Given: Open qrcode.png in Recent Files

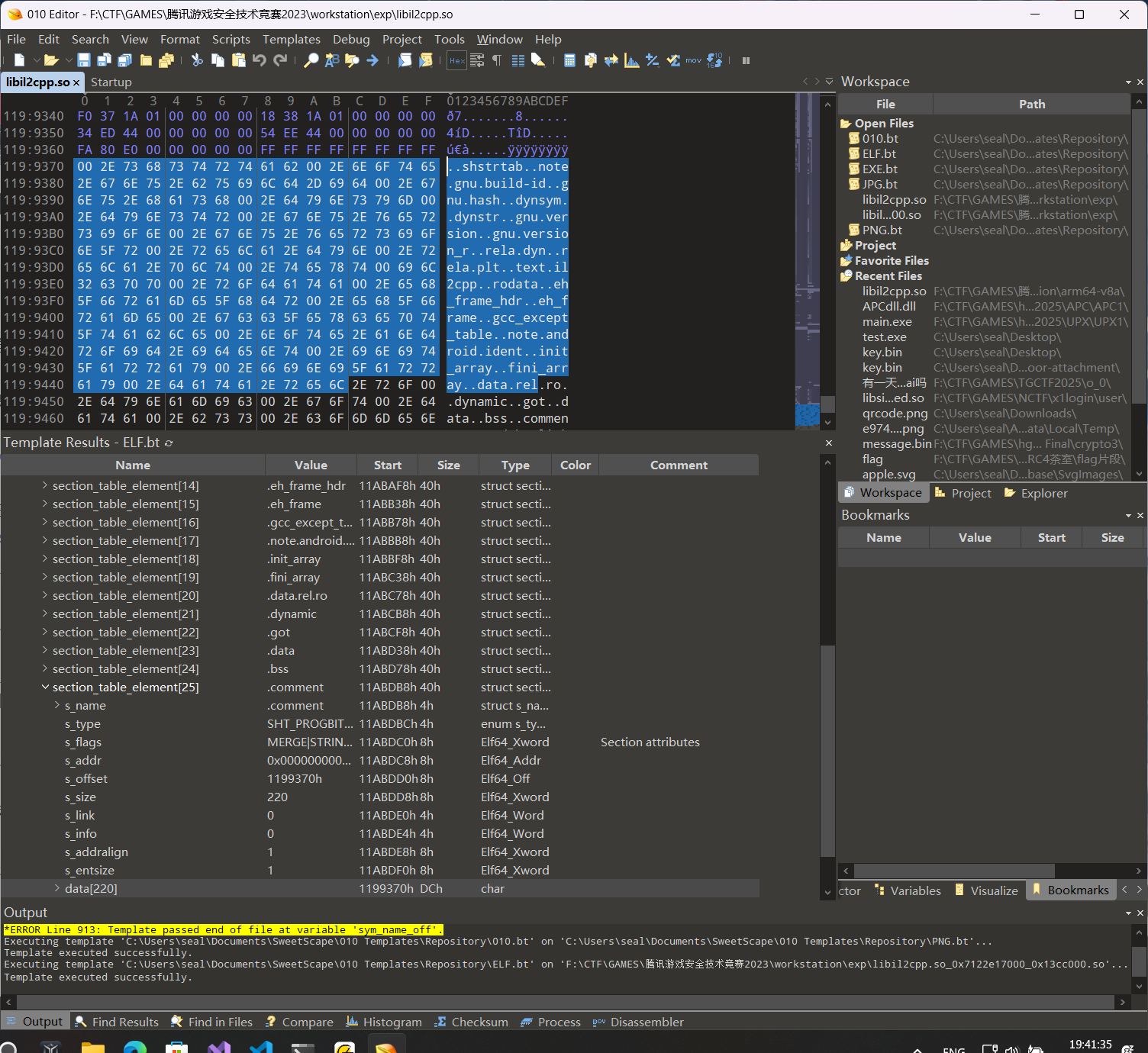Looking at the screenshot, I should (x=895, y=414).
